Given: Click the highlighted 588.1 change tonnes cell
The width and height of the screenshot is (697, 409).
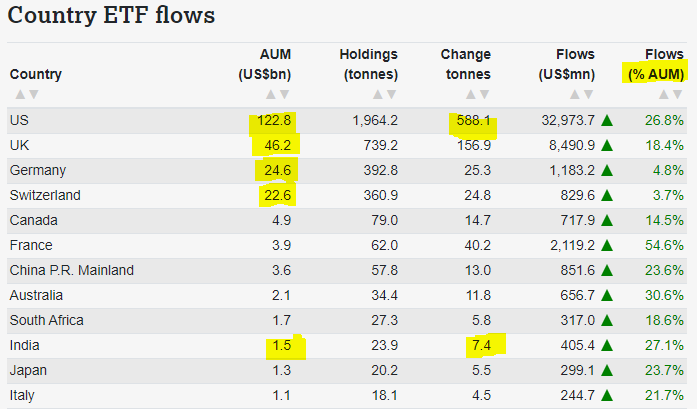Looking at the screenshot, I should [473, 120].
